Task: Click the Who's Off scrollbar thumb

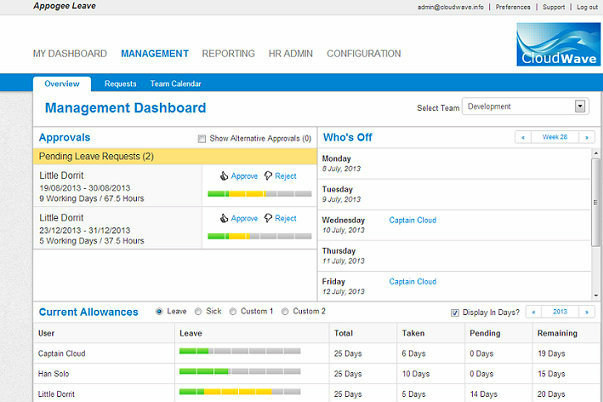Action: coord(596,202)
